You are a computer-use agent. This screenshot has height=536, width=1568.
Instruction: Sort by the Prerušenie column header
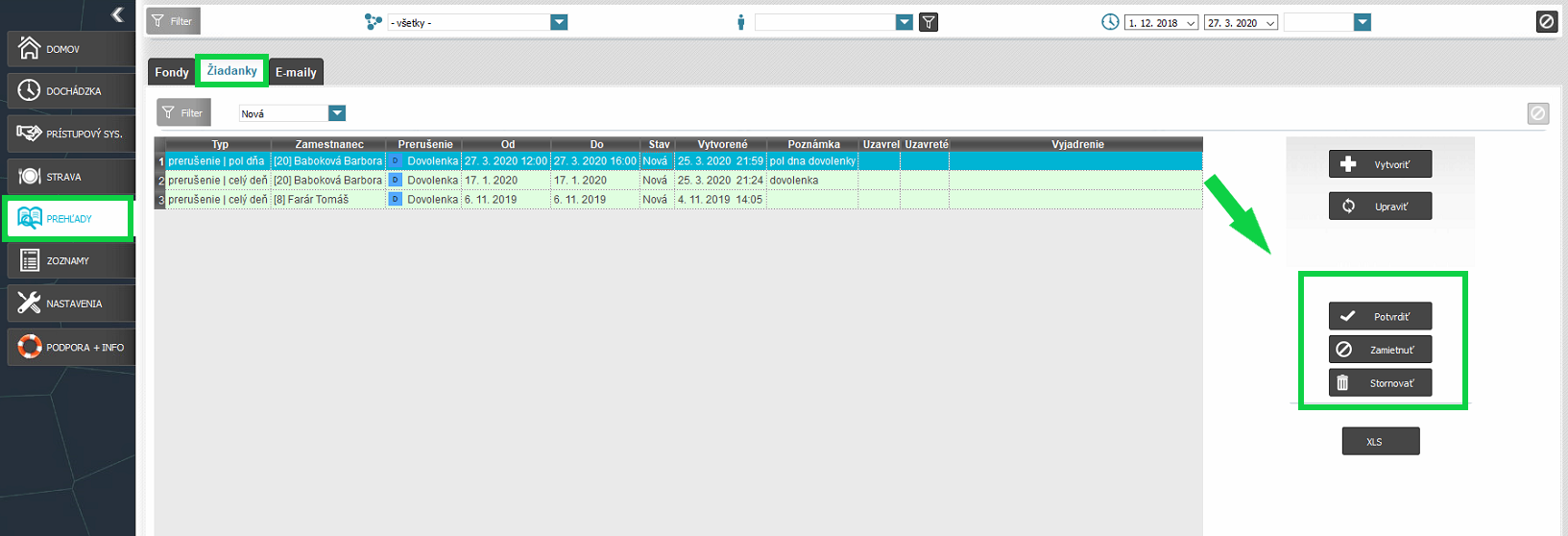point(425,144)
